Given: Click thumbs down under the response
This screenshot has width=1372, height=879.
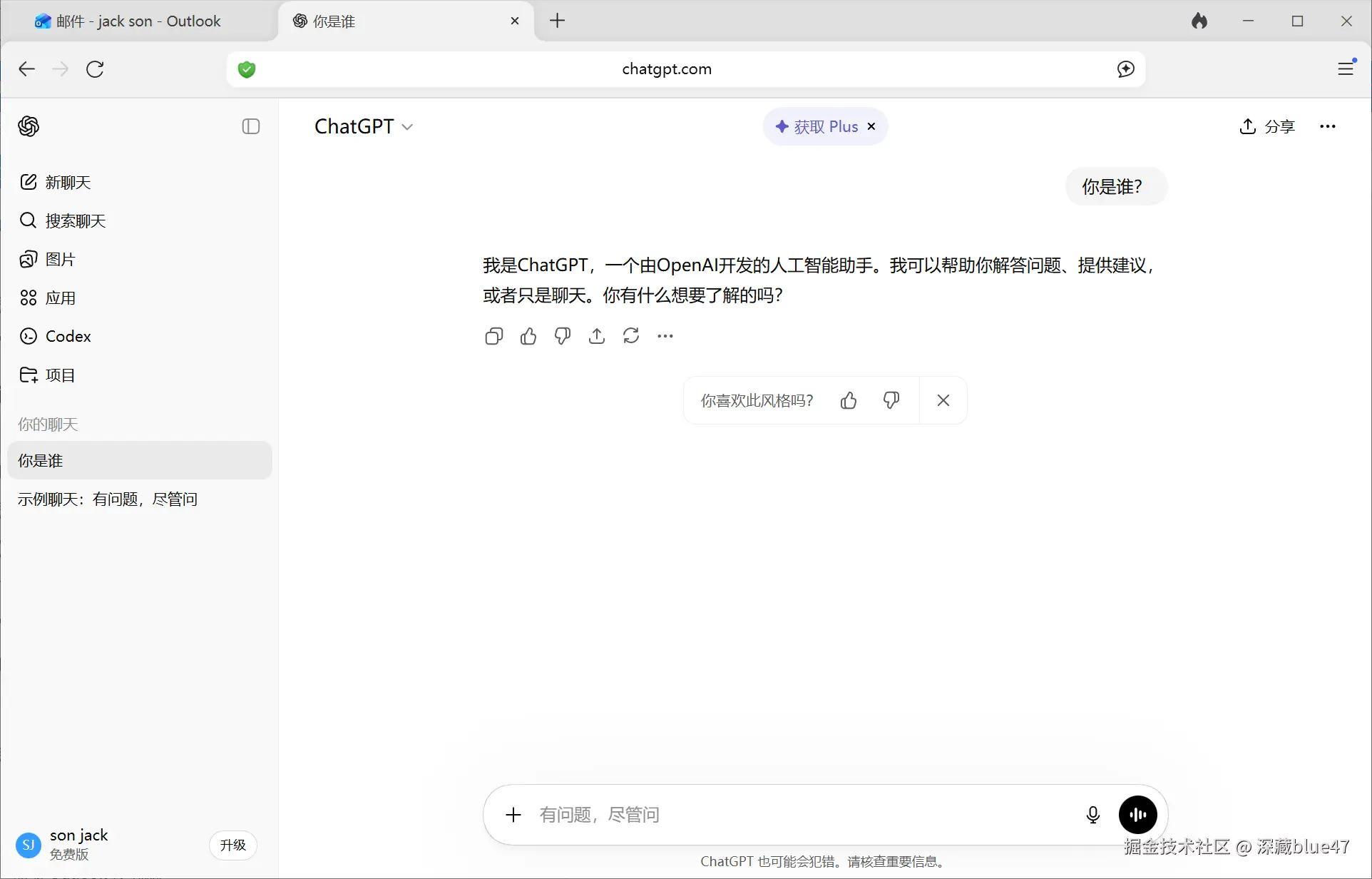Looking at the screenshot, I should pyautogui.click(x=562, y=336).
